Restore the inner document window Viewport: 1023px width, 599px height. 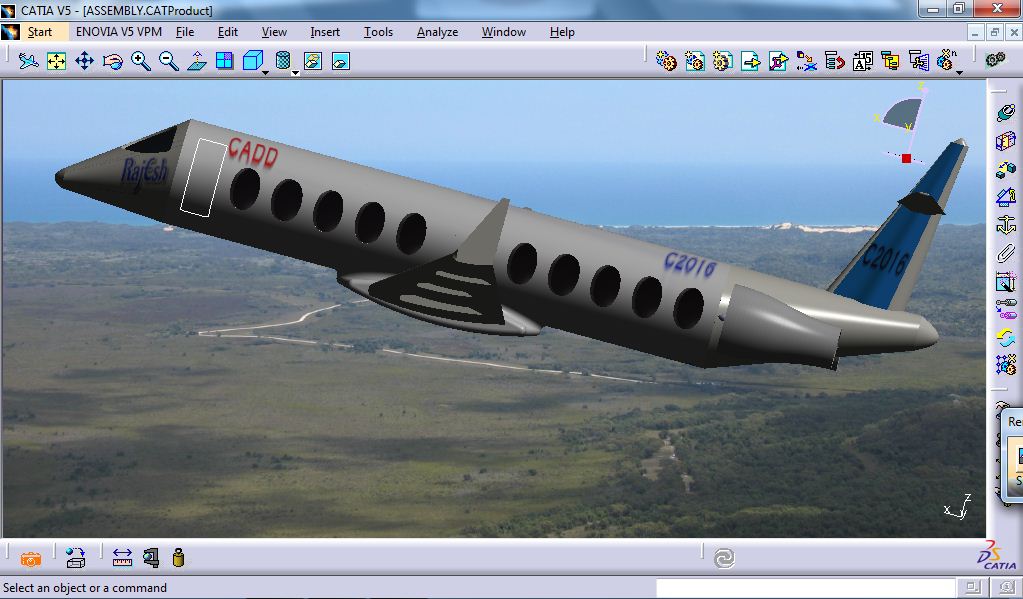click(x=994, y=32)
